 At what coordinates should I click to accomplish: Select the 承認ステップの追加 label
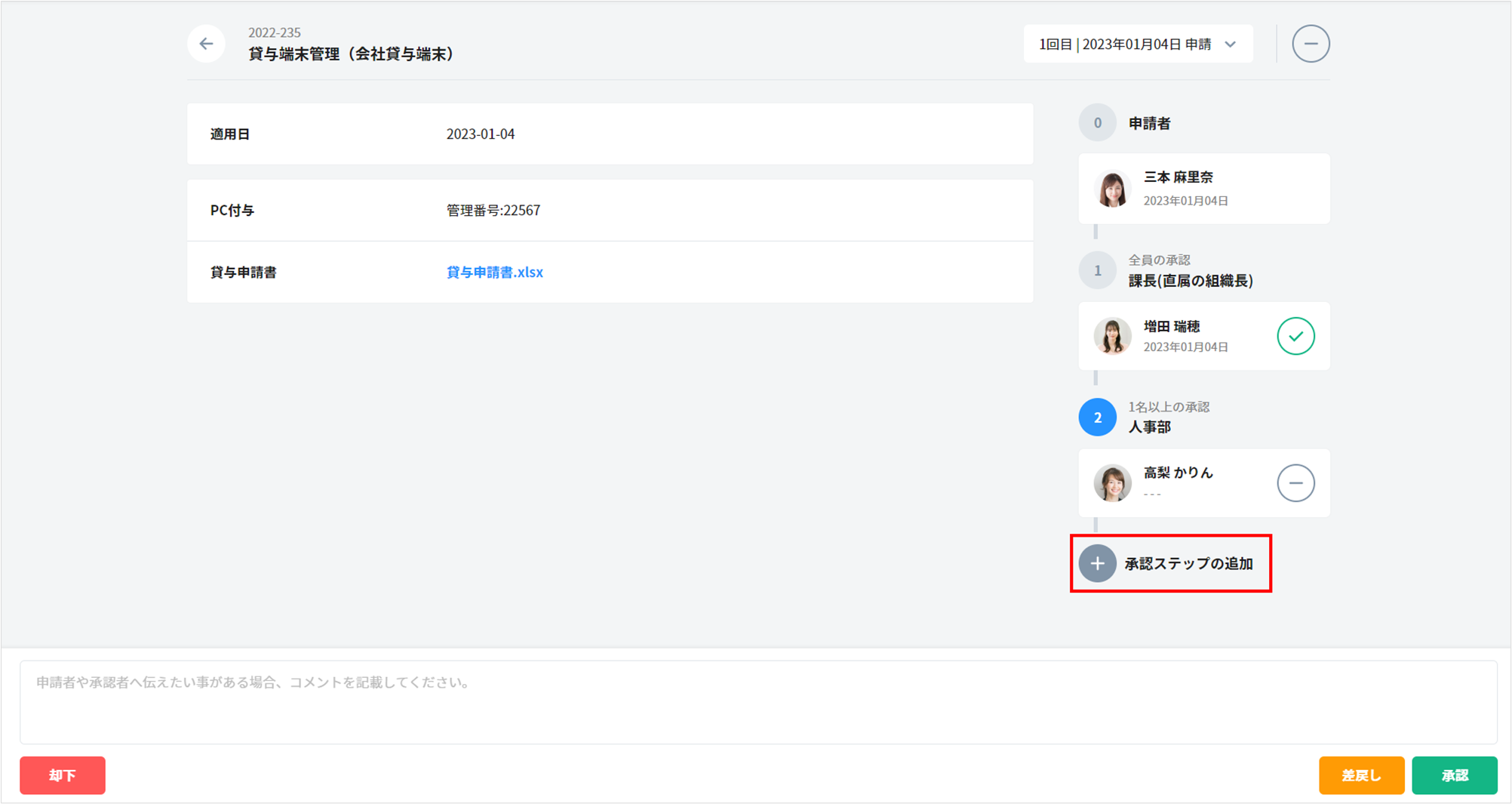click(1188, 564)
